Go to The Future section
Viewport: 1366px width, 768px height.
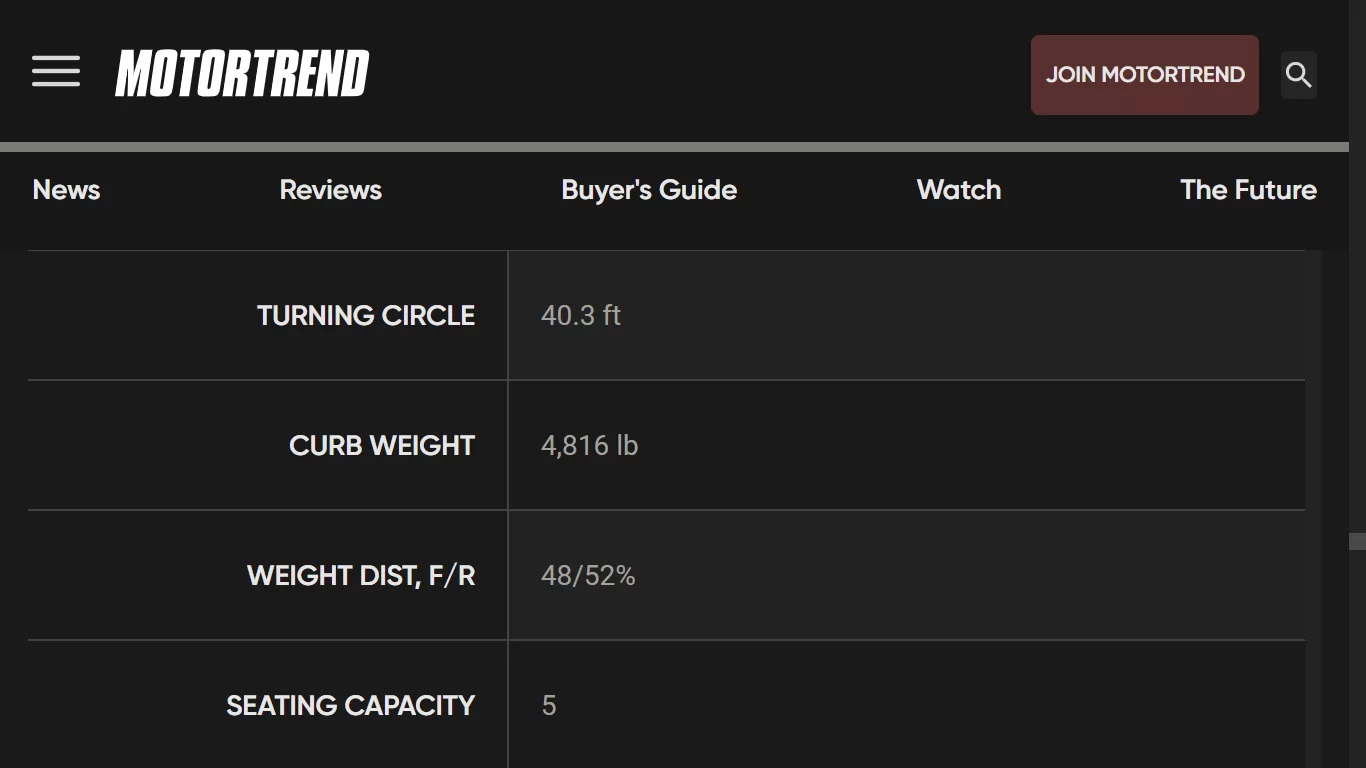point(1248,190)
